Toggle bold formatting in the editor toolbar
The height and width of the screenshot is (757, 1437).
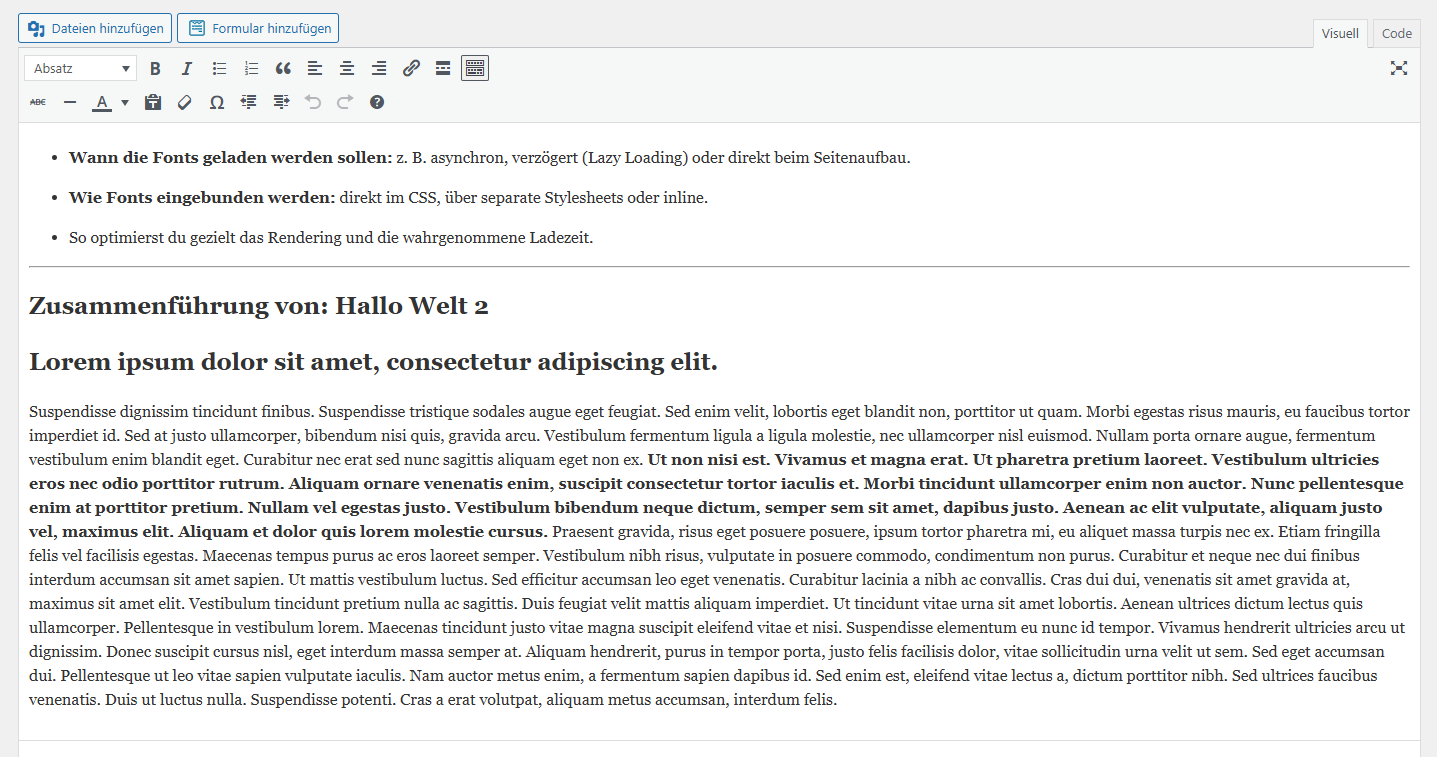[x=155, y=69]
